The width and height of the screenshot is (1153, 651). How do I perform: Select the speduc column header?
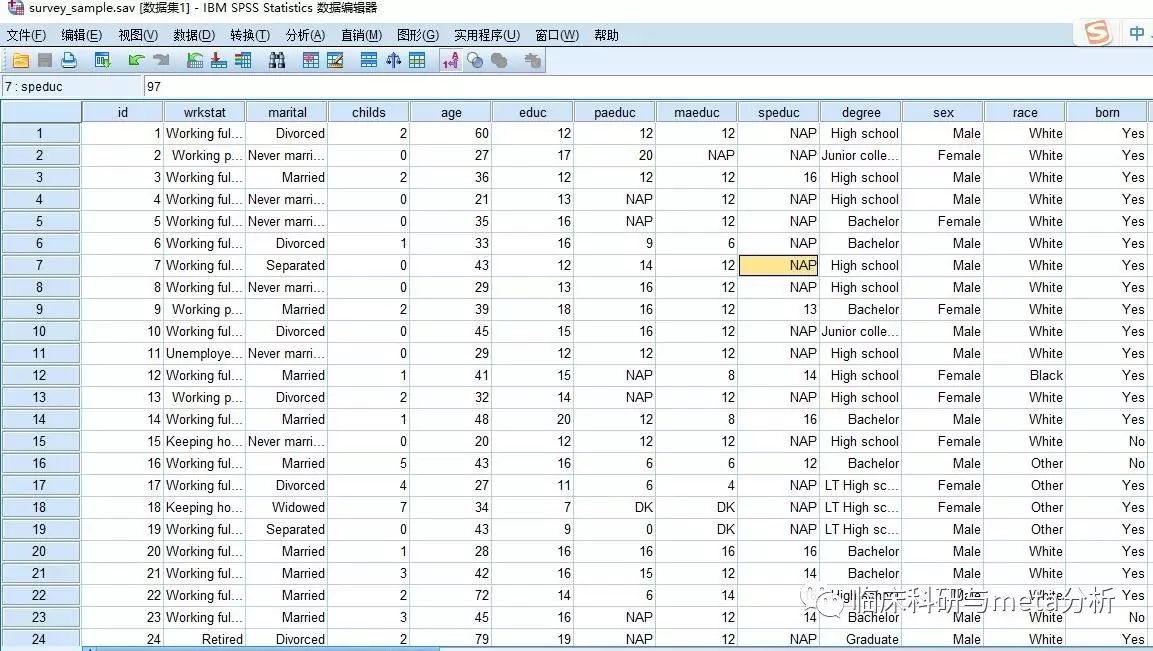pyautogui.click(x=778, y=113)
